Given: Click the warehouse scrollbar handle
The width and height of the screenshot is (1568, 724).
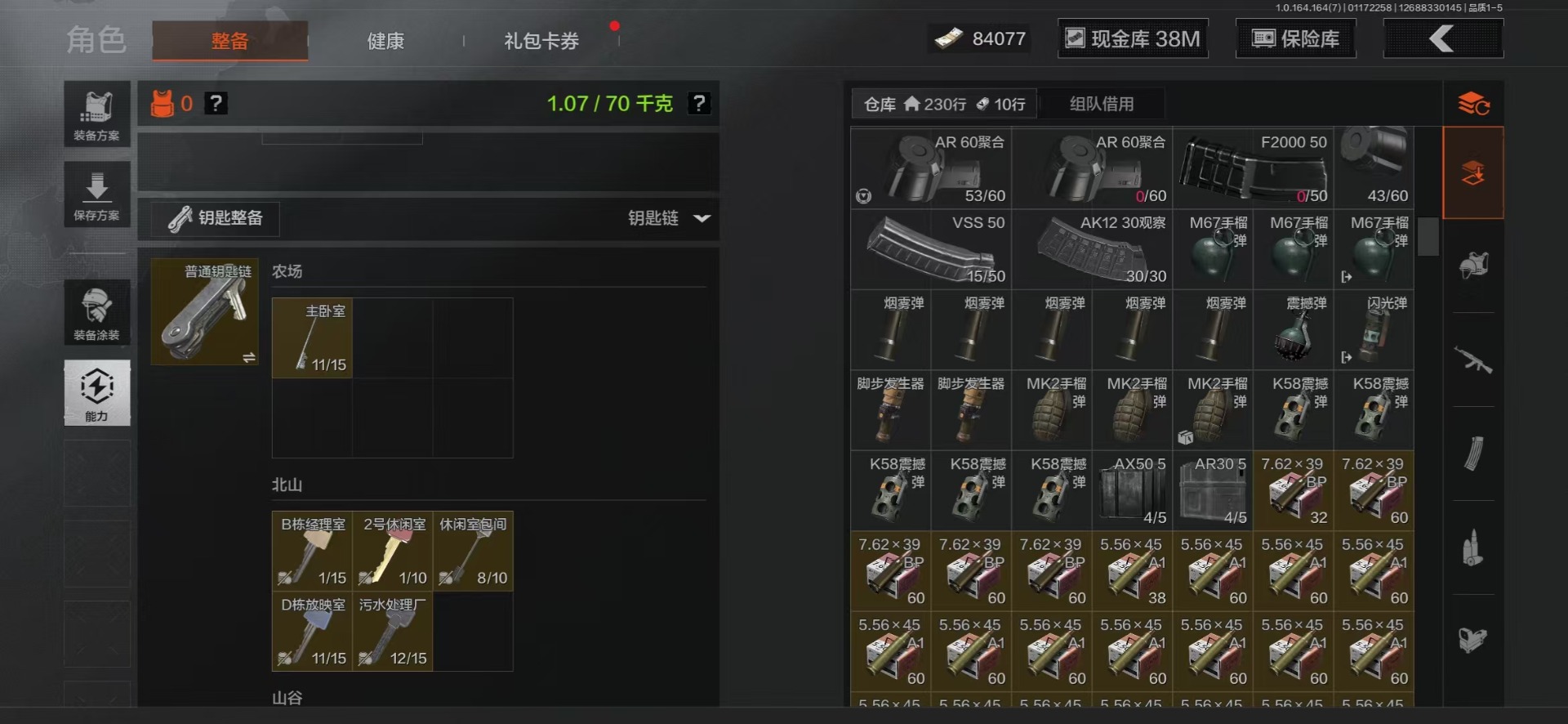Looking at the screenshot, I should tap(1428, 237).
